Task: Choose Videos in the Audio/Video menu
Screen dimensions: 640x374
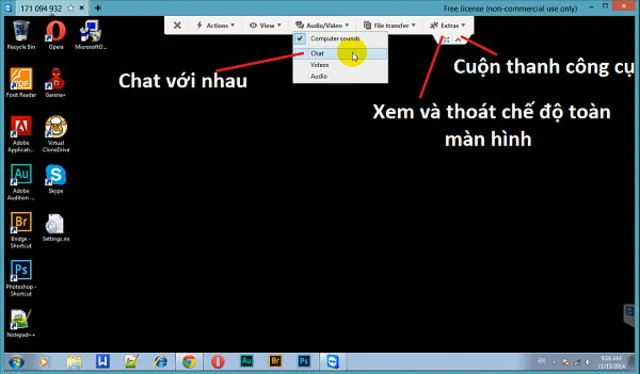Action: [340, 65]
